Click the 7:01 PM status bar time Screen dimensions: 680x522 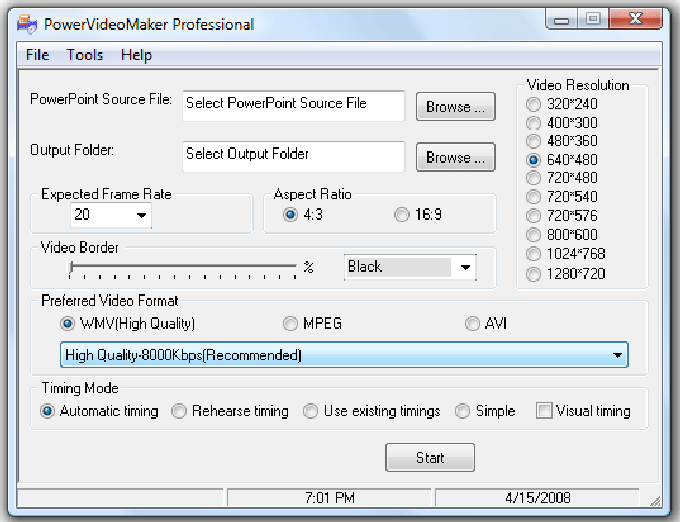point(330,498)
